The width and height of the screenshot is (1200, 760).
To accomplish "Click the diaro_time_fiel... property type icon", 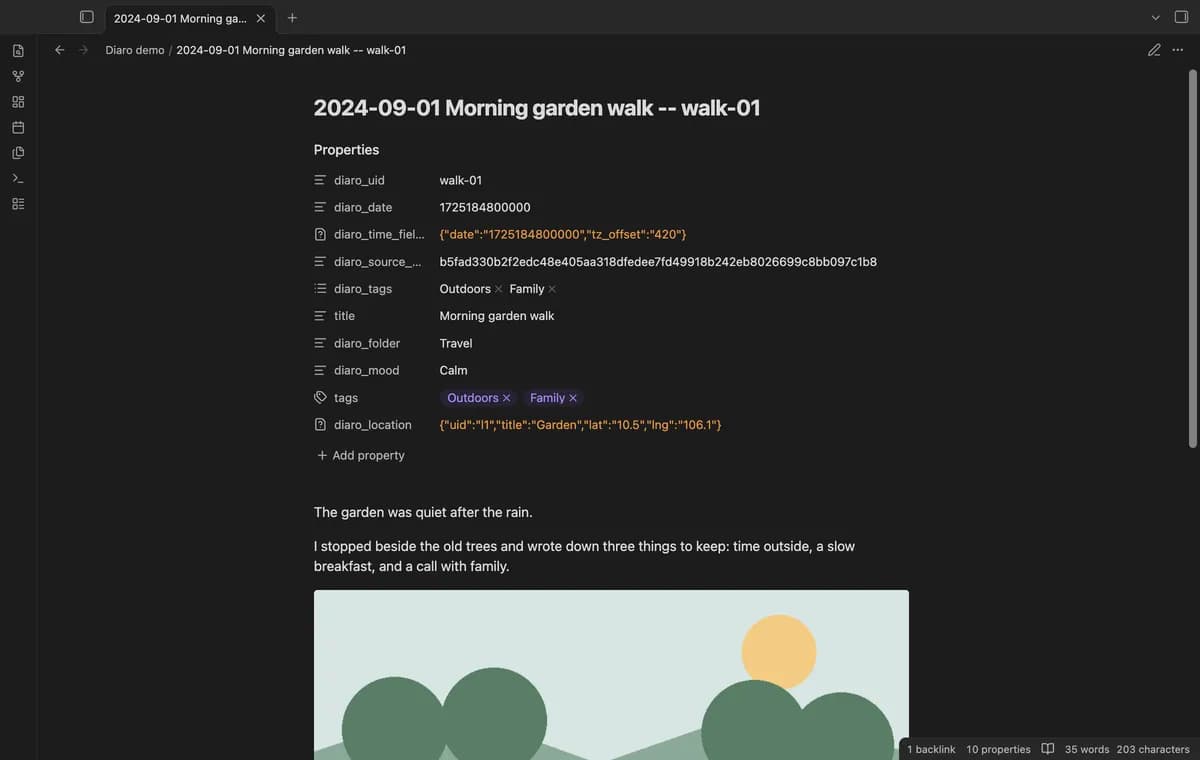I will click(x=320, y=235).
